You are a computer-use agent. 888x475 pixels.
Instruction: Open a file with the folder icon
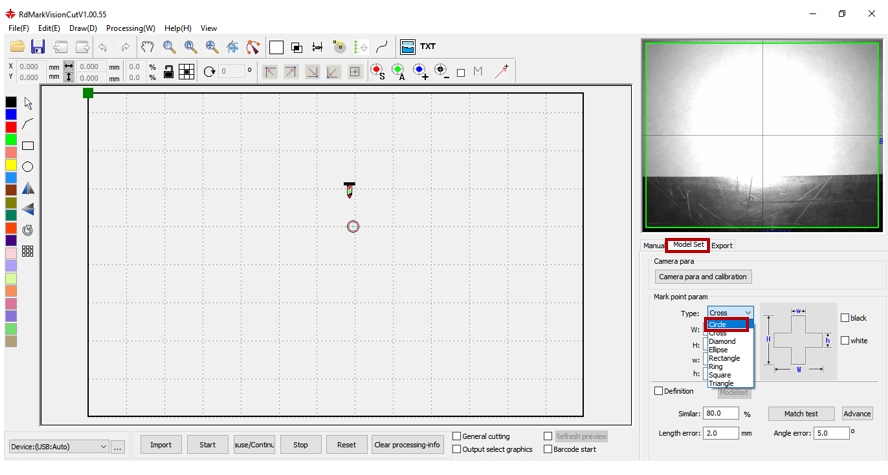17,46
